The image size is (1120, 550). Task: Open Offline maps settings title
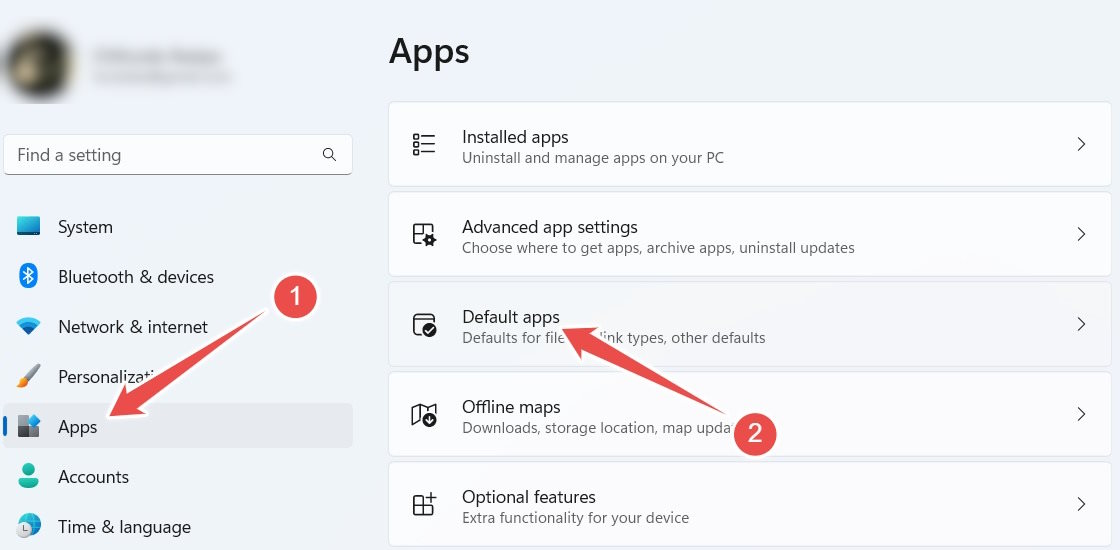(x=511, y=406)
